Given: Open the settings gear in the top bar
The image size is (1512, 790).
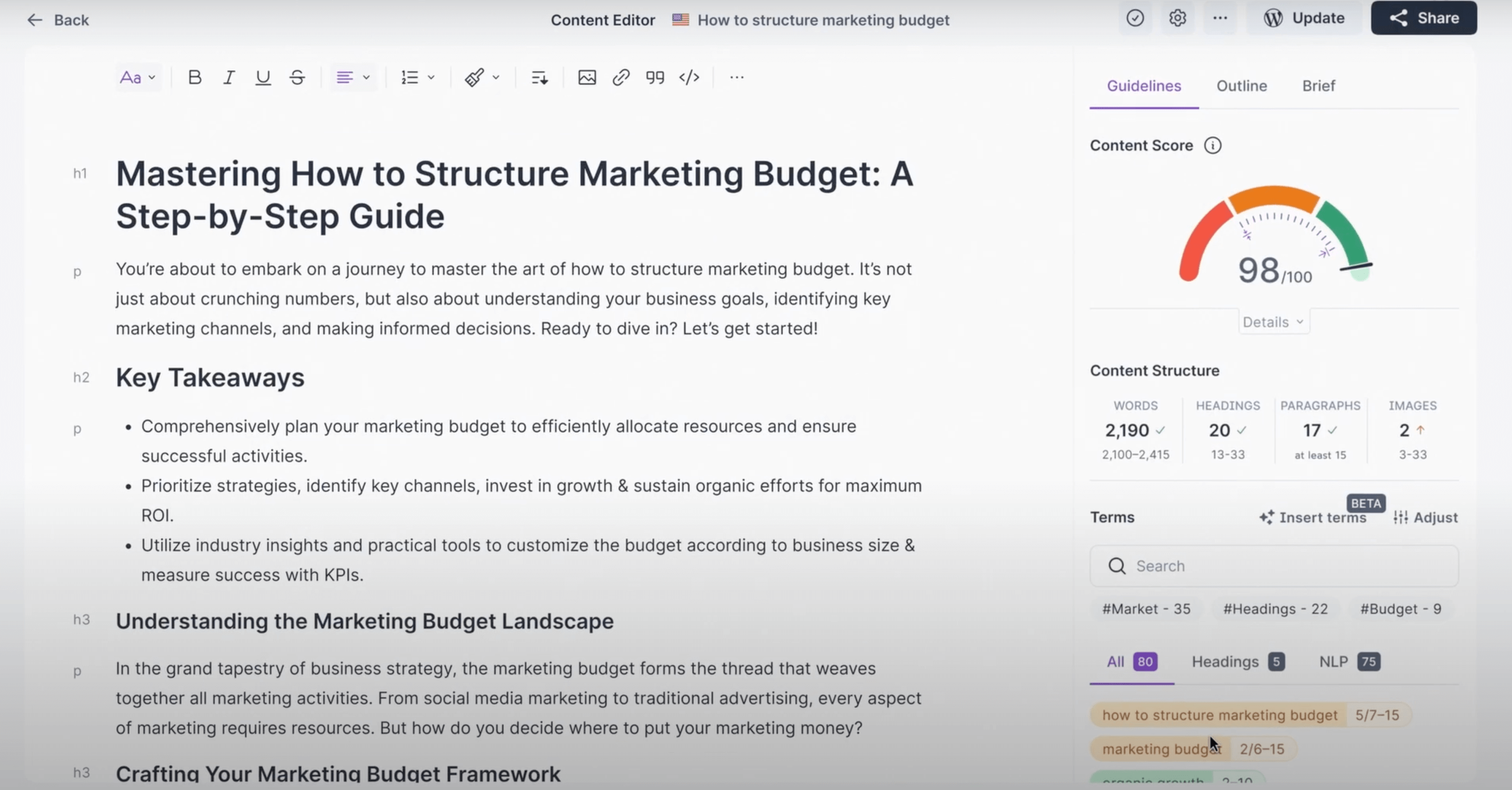Looking at the screenshot, I should (1177, 18).
